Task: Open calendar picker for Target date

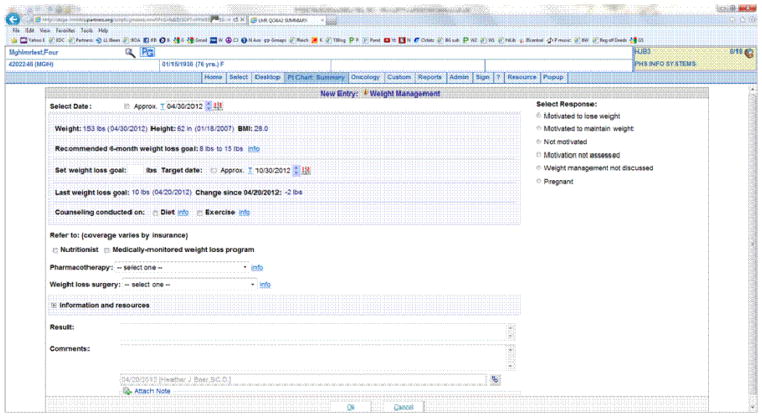Action: pos(306,170)
